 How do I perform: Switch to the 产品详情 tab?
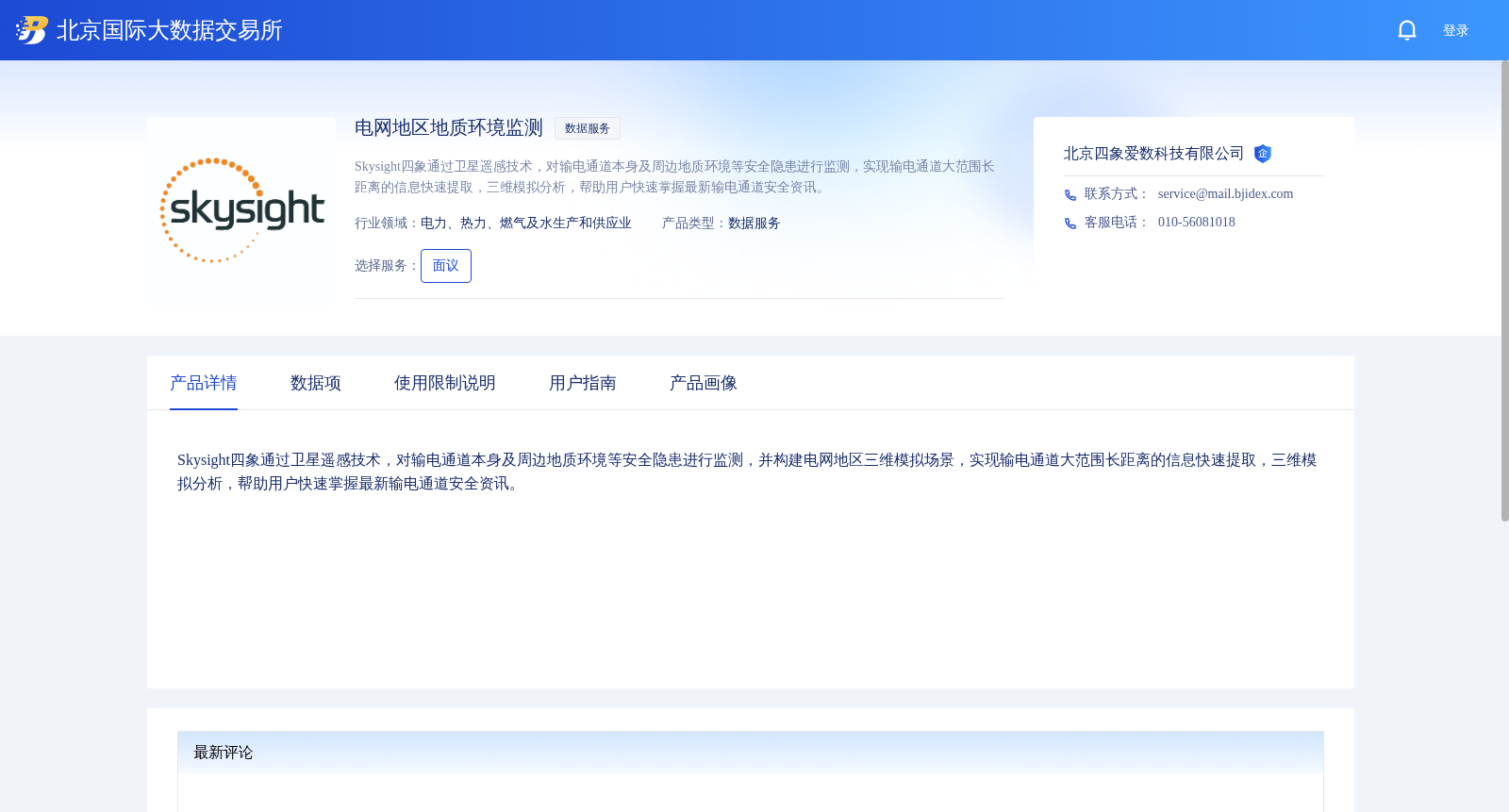tap(204, 383)
